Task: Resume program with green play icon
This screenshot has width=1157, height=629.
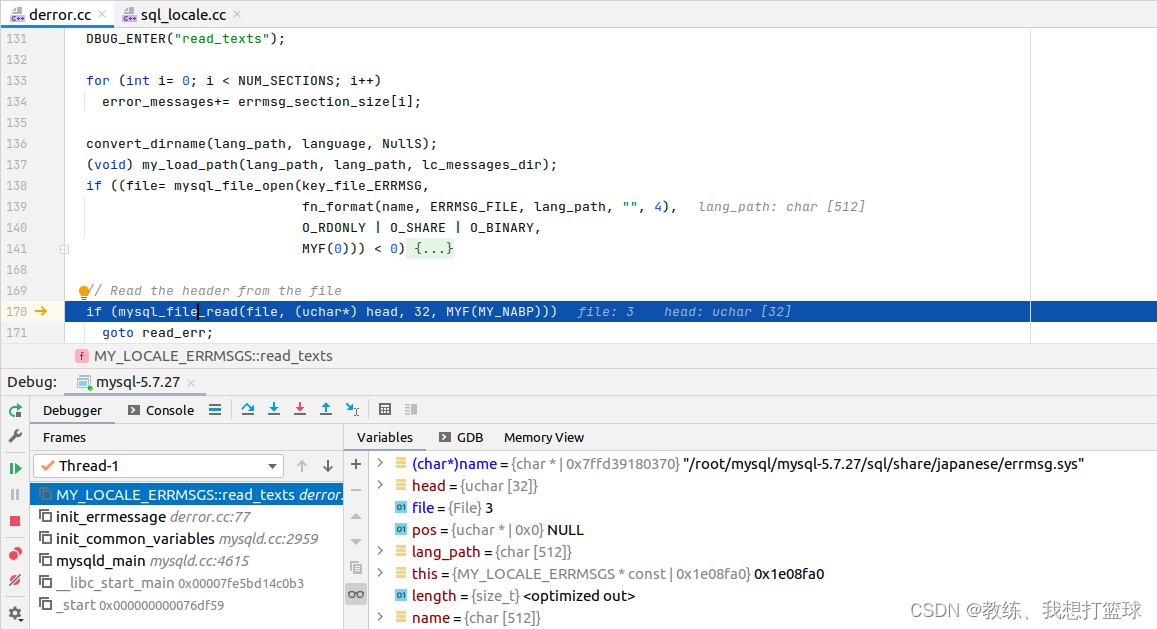Action: (15, 468)
